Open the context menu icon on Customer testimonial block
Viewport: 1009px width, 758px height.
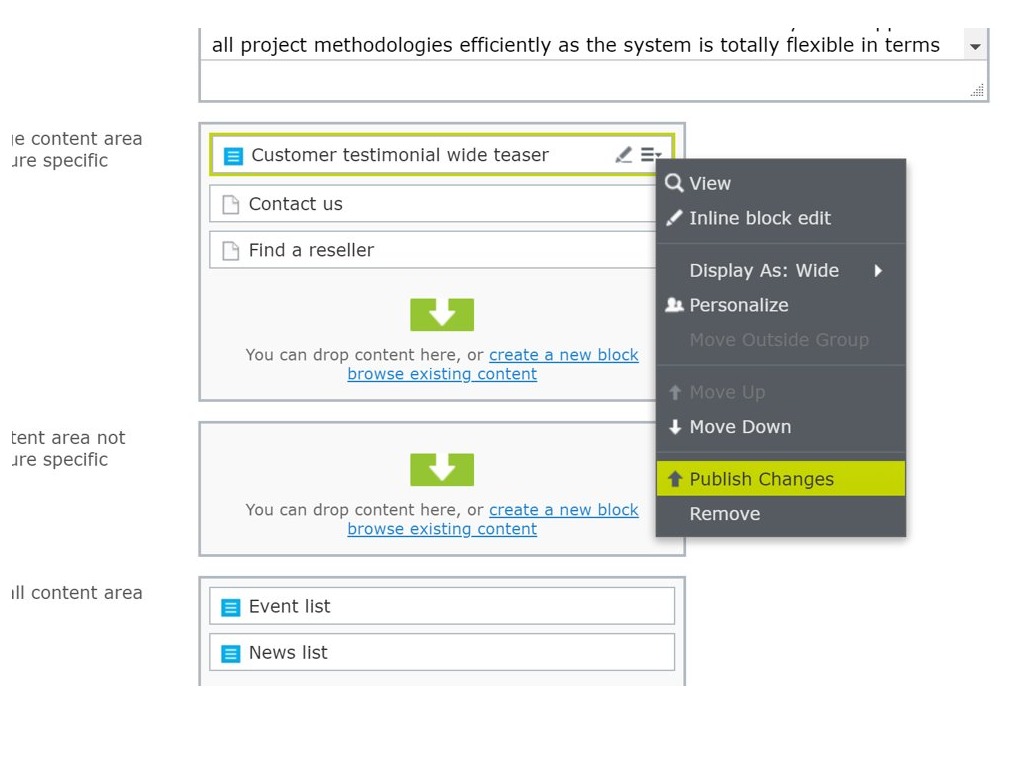pos(651,155)
